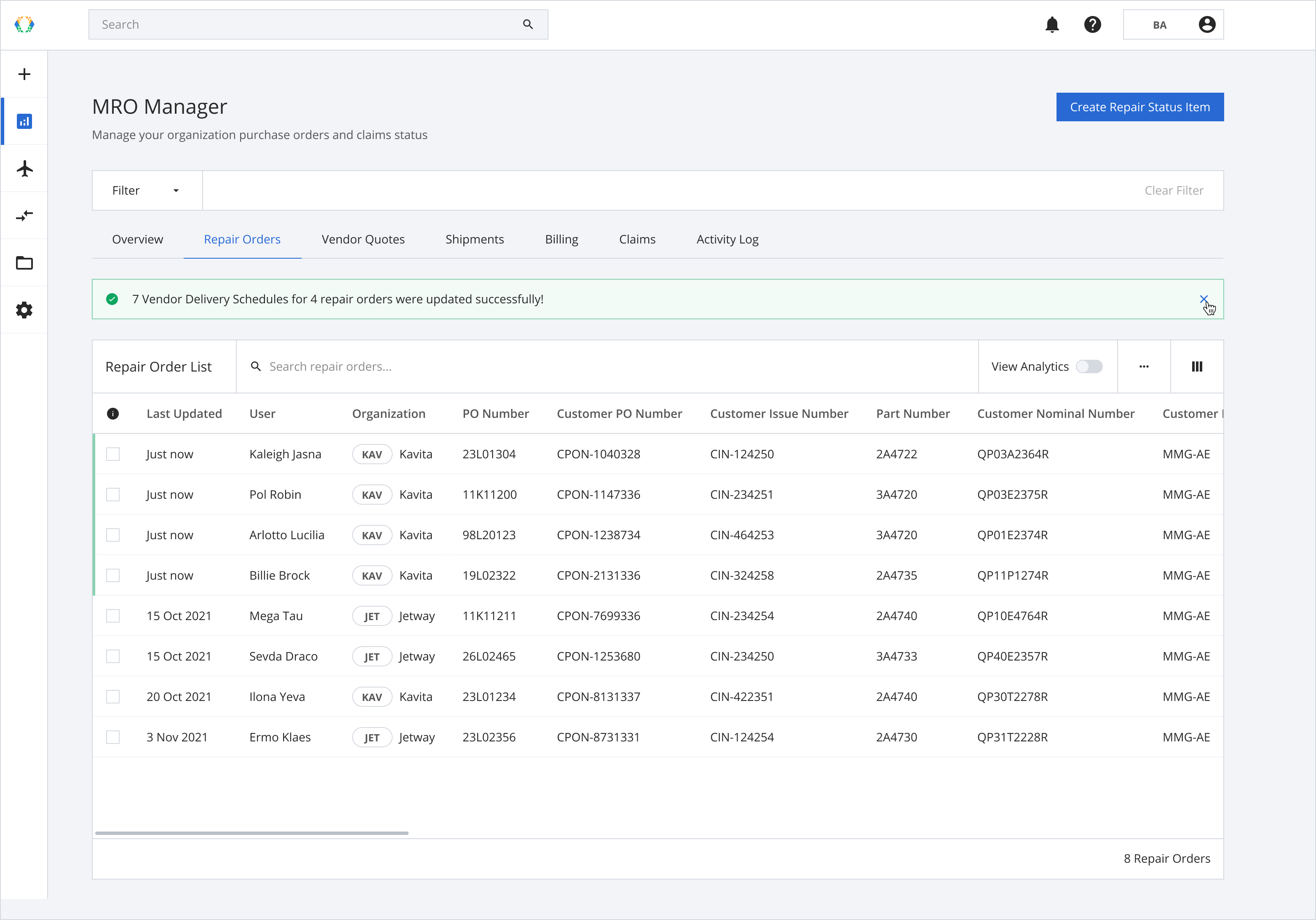1316x920 pixels.
Task: Open the transfer arrows sidebar icon
Action: click(24, 216)
